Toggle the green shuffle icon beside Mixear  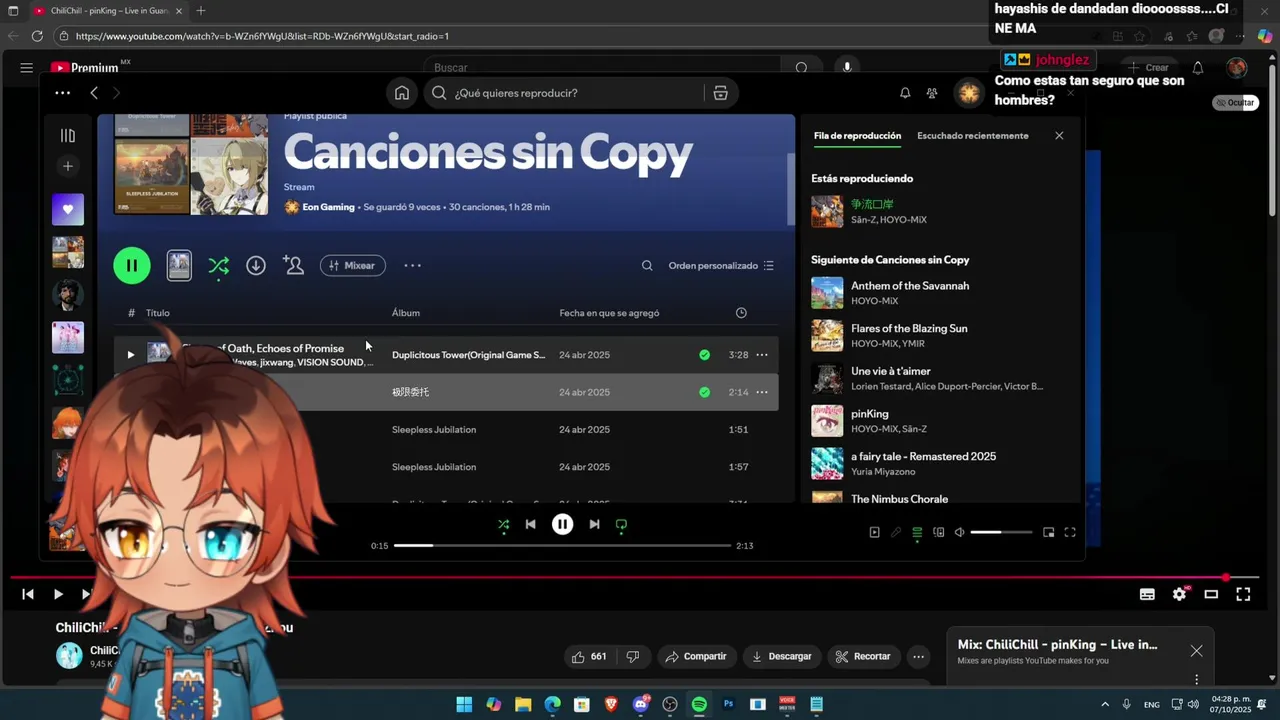(218, 265)
